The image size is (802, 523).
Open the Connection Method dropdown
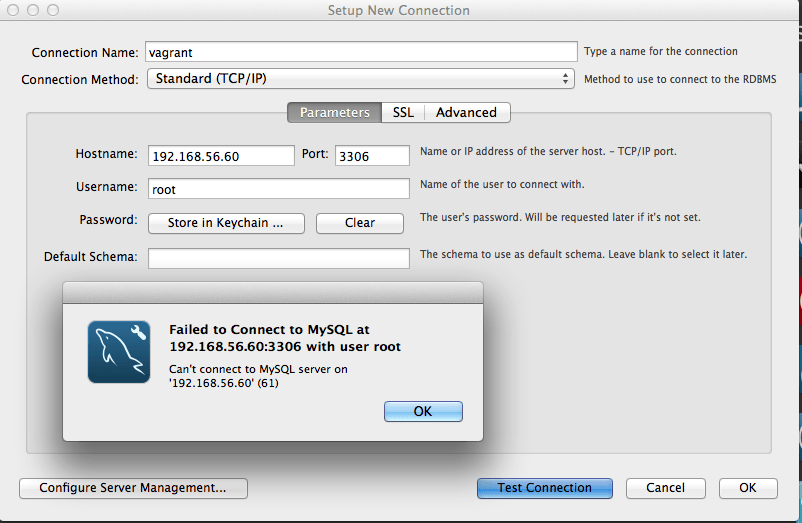361,79
